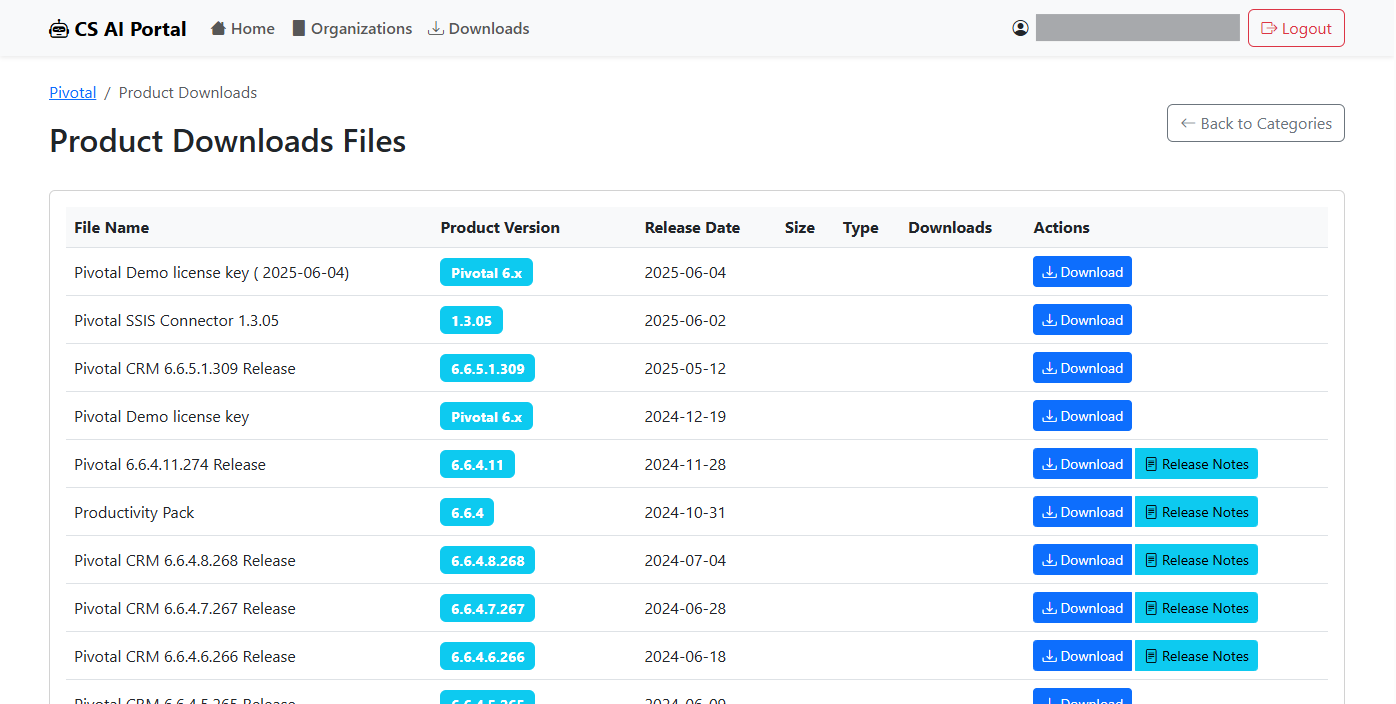The width and height of the screenshot is (1396, 704).
Task: Click the release date 2024-11-28
Action: point(685,465)
